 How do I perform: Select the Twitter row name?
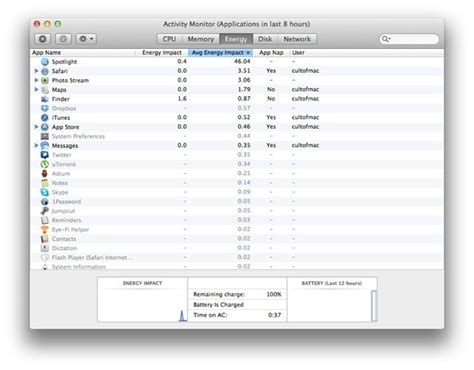click(62, 155)
